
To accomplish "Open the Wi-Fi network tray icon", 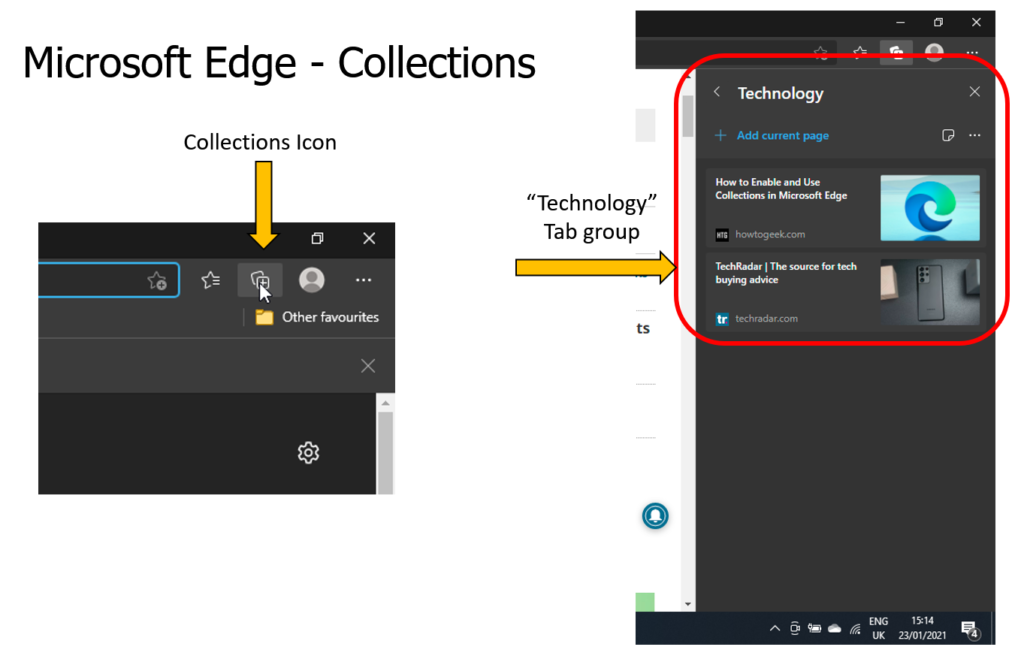I will tap(855, 629).
